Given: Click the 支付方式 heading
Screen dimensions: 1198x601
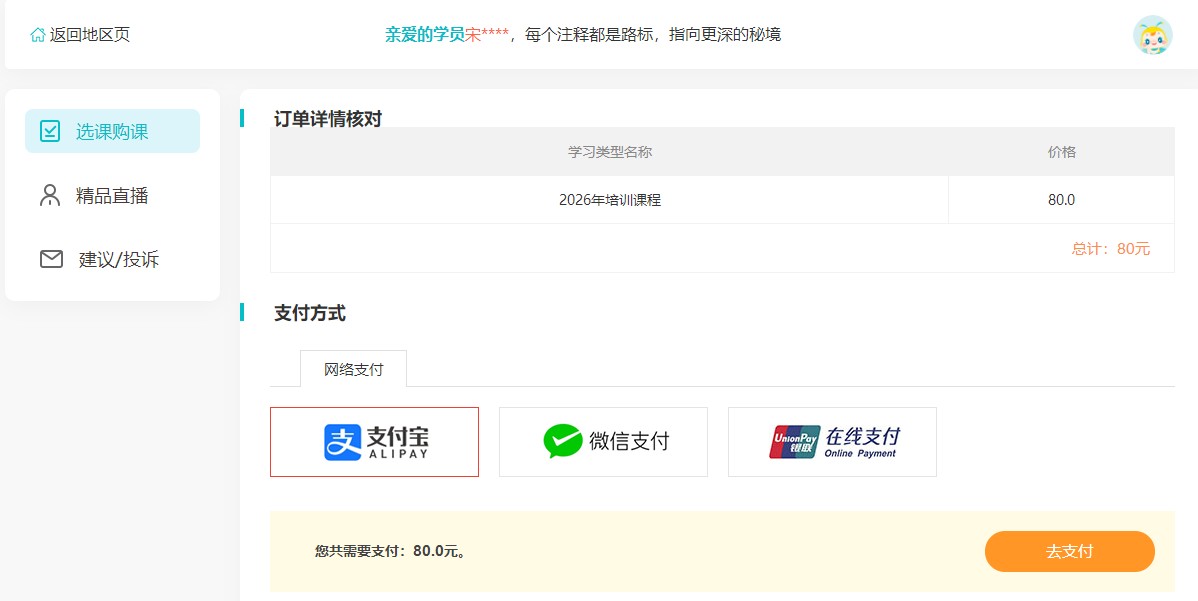Looking at the screenshot, I should pos(309,313).
